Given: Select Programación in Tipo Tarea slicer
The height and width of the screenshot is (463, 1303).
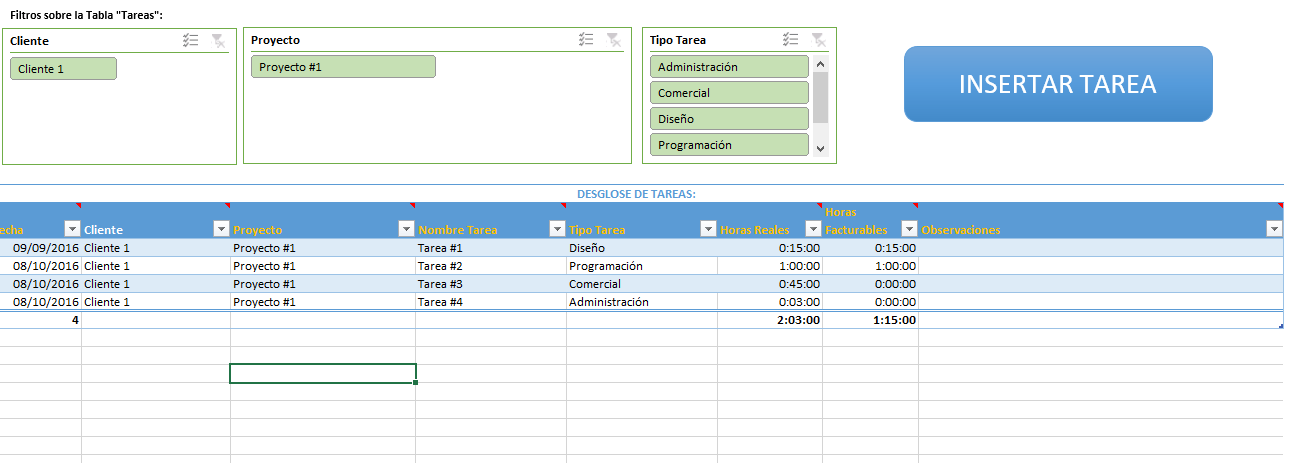Looking at the screenshot, I should 728,145.
